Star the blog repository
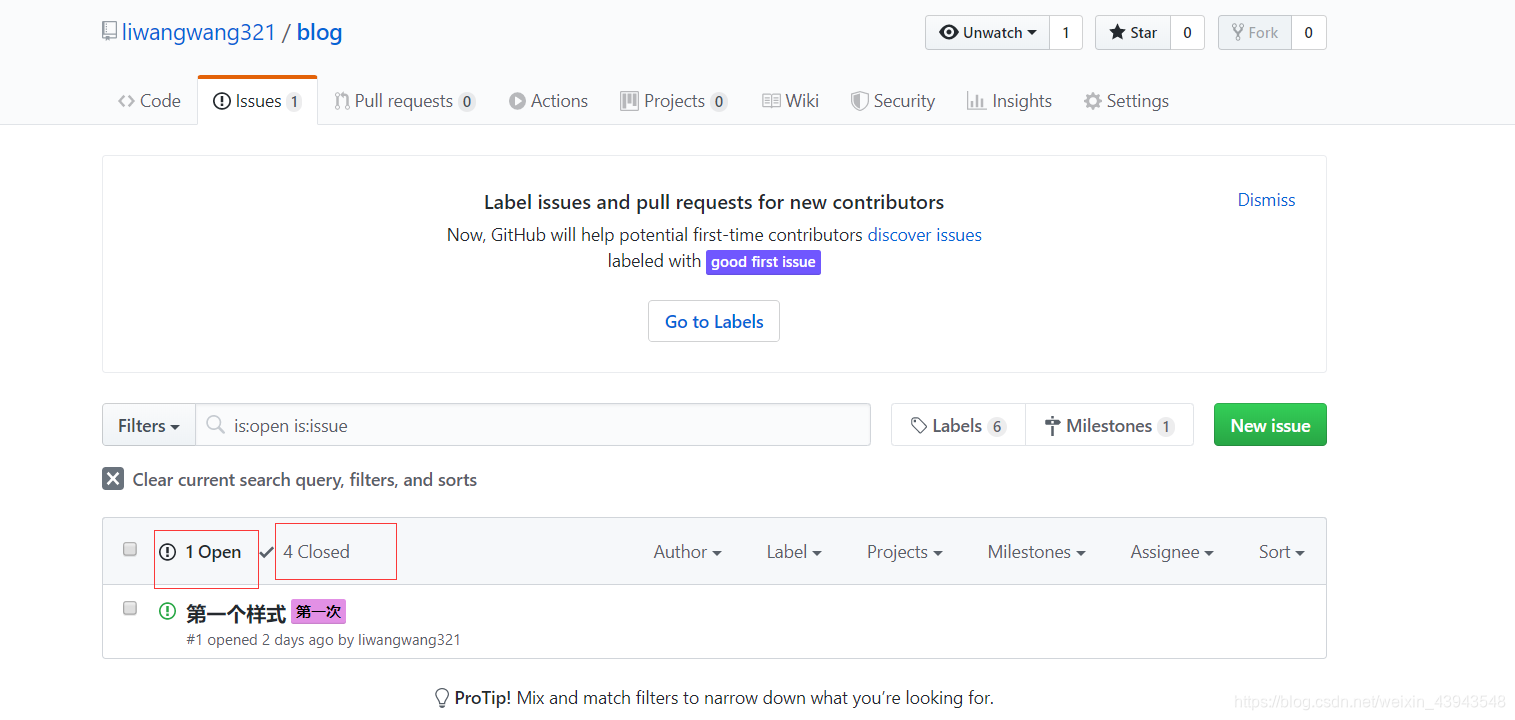The image size is (1515, 720). 1132,32
